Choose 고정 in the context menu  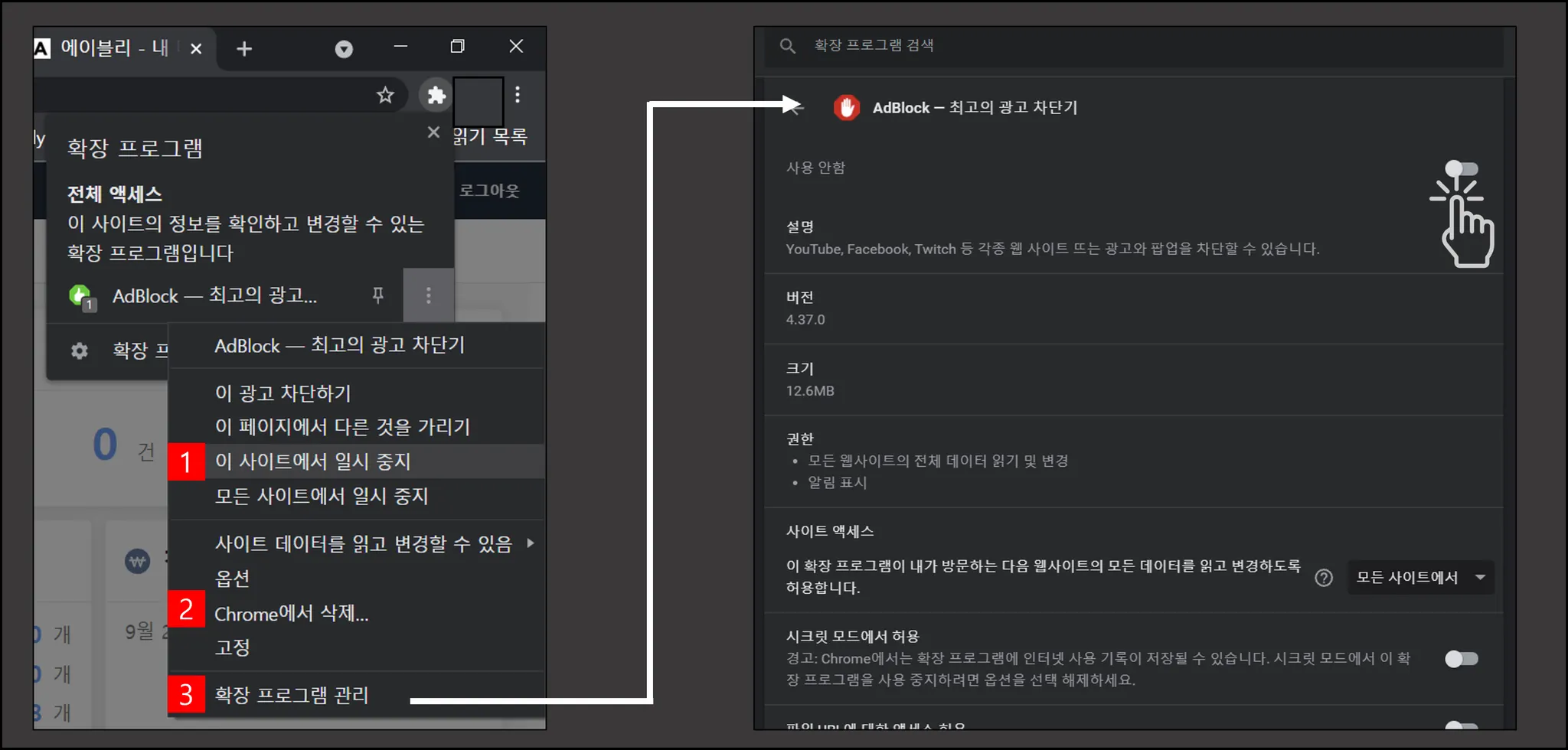pos(357,647)
